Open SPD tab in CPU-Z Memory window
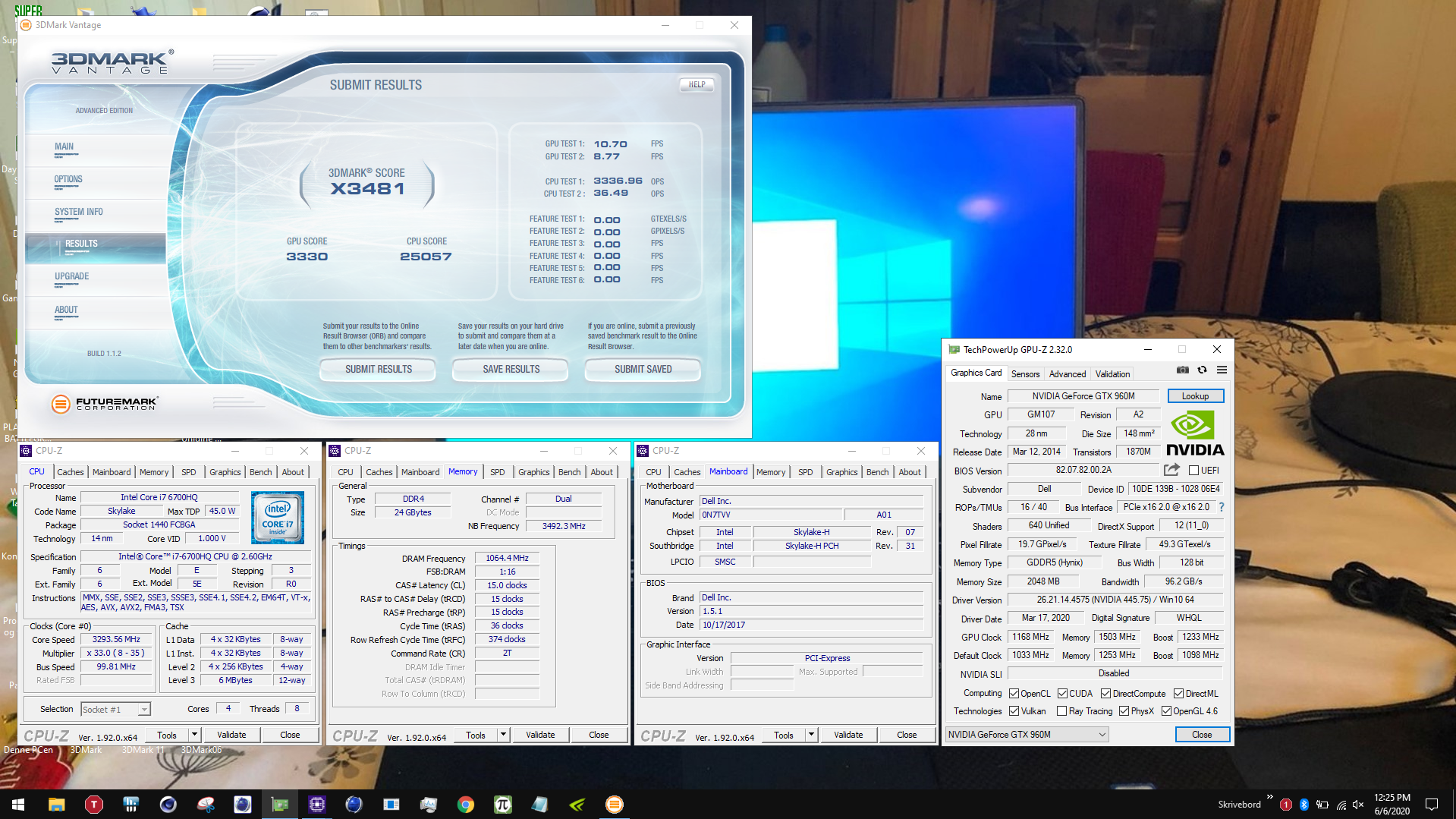 tap(498, 472)
